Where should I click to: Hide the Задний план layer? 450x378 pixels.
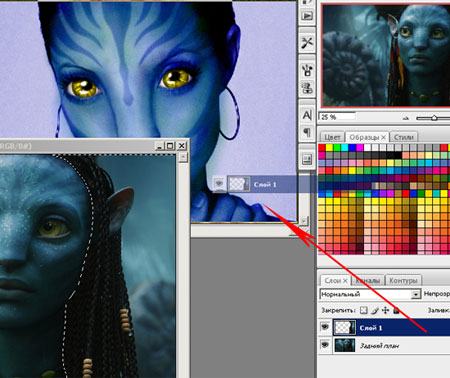point(325,345)
